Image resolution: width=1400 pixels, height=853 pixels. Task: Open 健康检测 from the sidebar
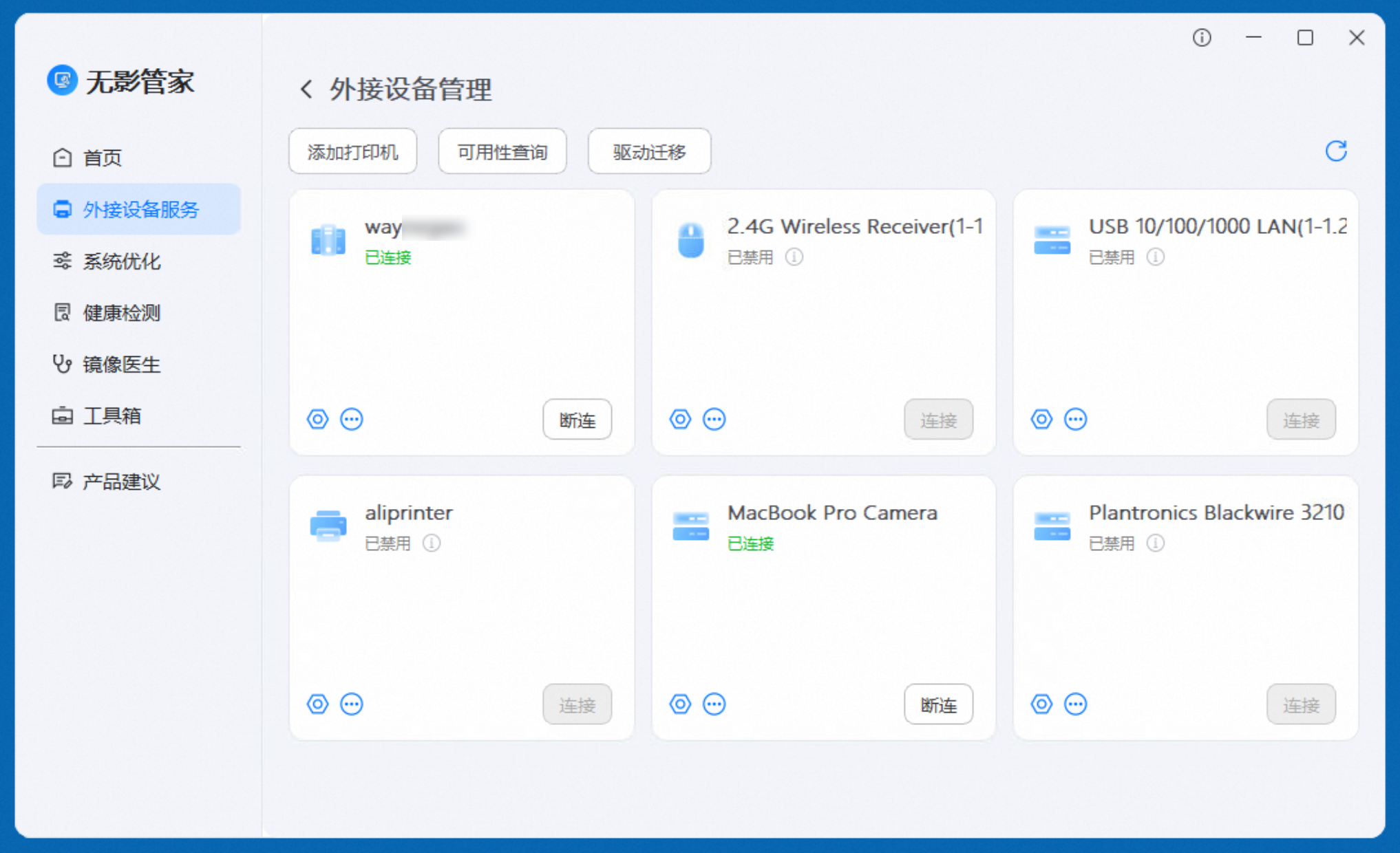[121, 313]
